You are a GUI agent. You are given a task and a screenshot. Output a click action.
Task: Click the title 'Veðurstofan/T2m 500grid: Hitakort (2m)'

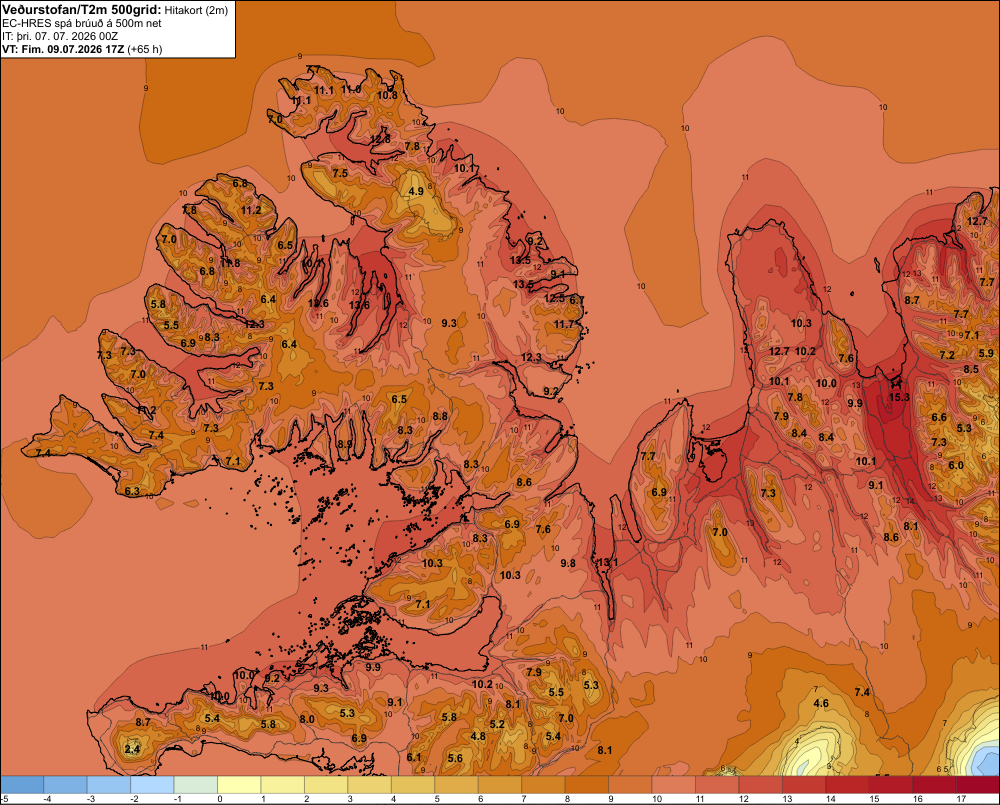(115, 10)
